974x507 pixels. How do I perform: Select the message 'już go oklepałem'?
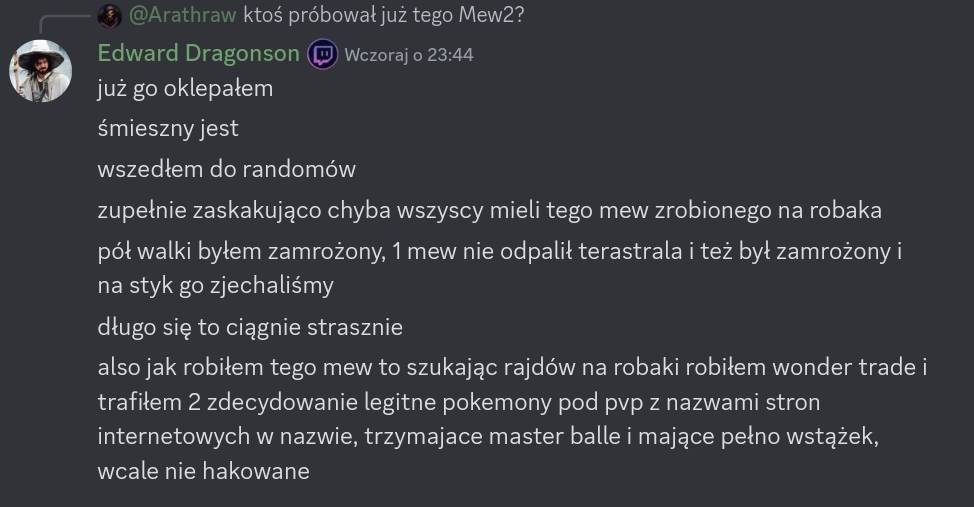click(185, 89)
